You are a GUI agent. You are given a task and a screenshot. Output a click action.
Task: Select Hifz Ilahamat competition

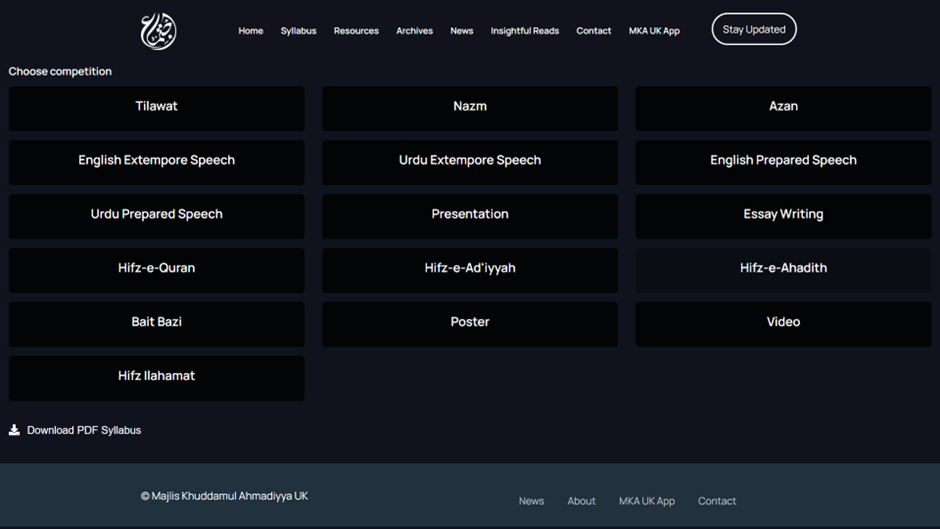(157, 377)
